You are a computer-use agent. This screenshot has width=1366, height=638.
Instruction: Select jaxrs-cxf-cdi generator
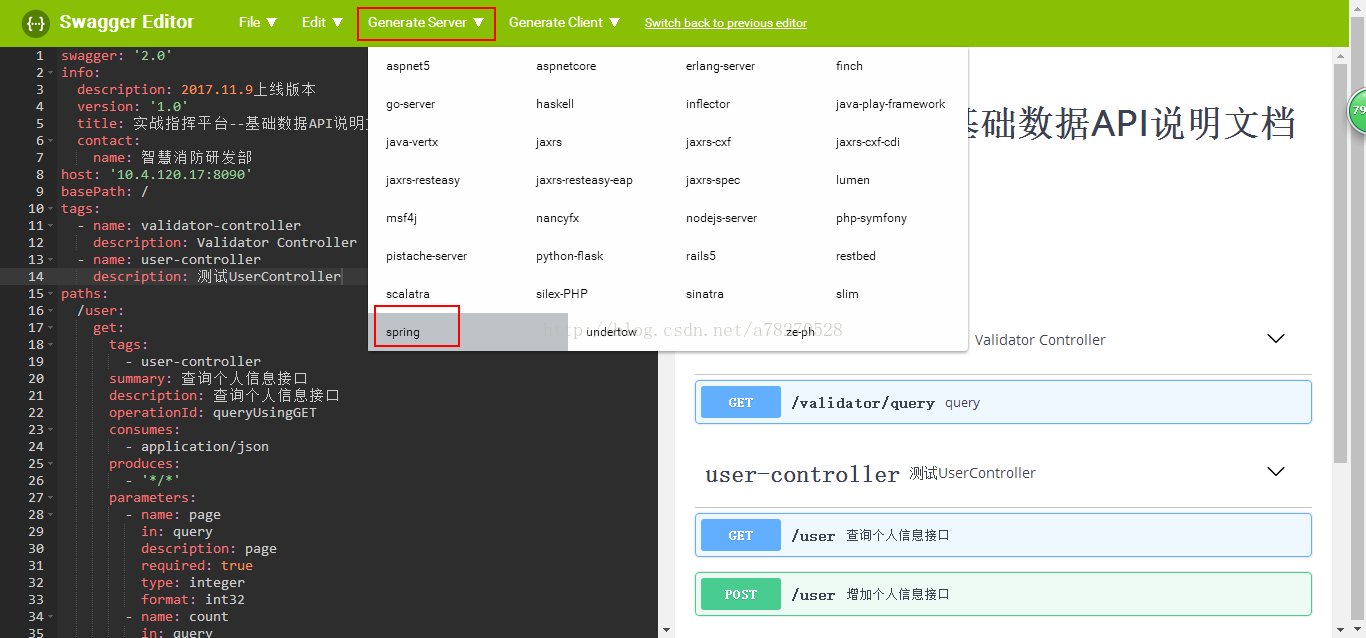868,142
